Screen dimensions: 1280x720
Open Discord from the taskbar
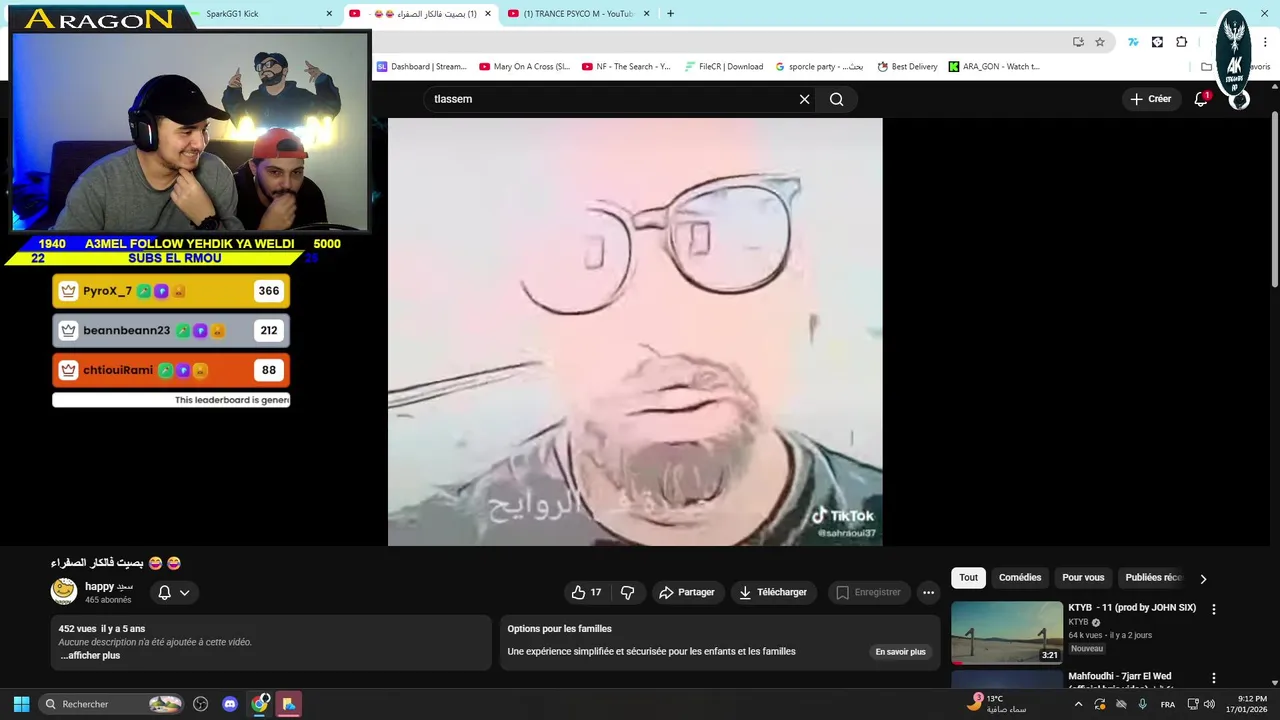coord(230,704)
